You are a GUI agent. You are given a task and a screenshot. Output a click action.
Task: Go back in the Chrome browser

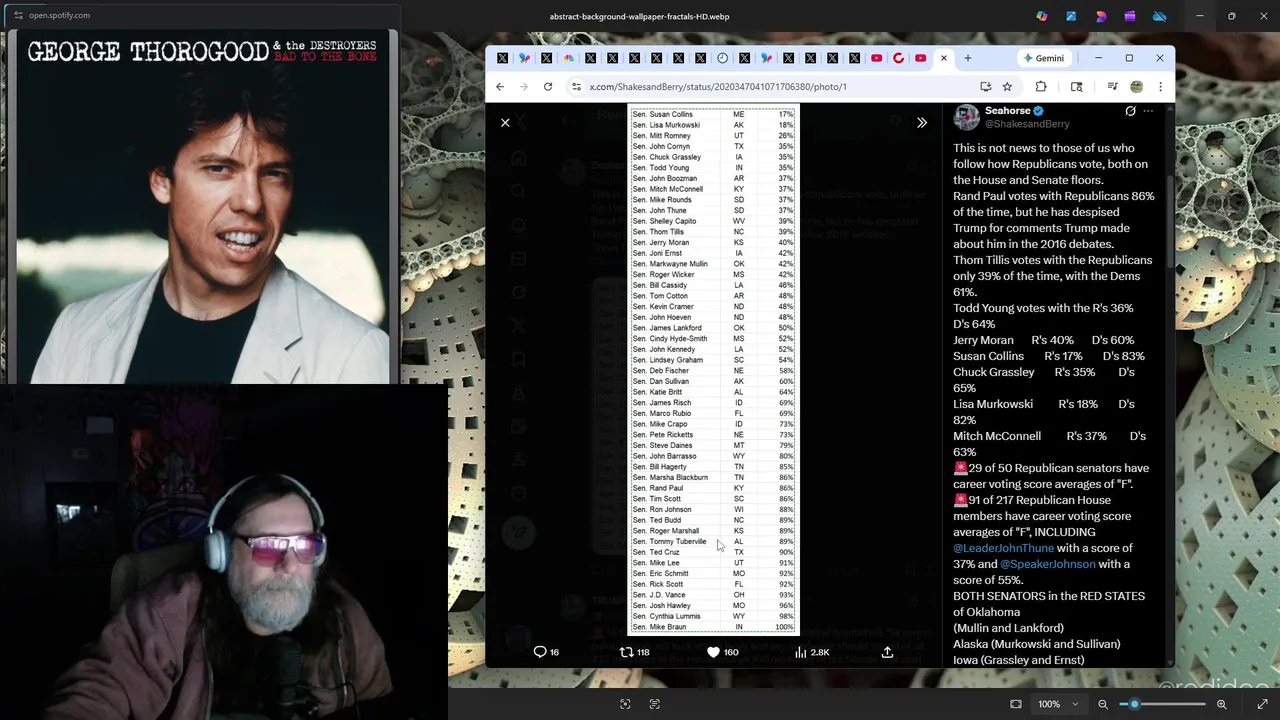500,87
